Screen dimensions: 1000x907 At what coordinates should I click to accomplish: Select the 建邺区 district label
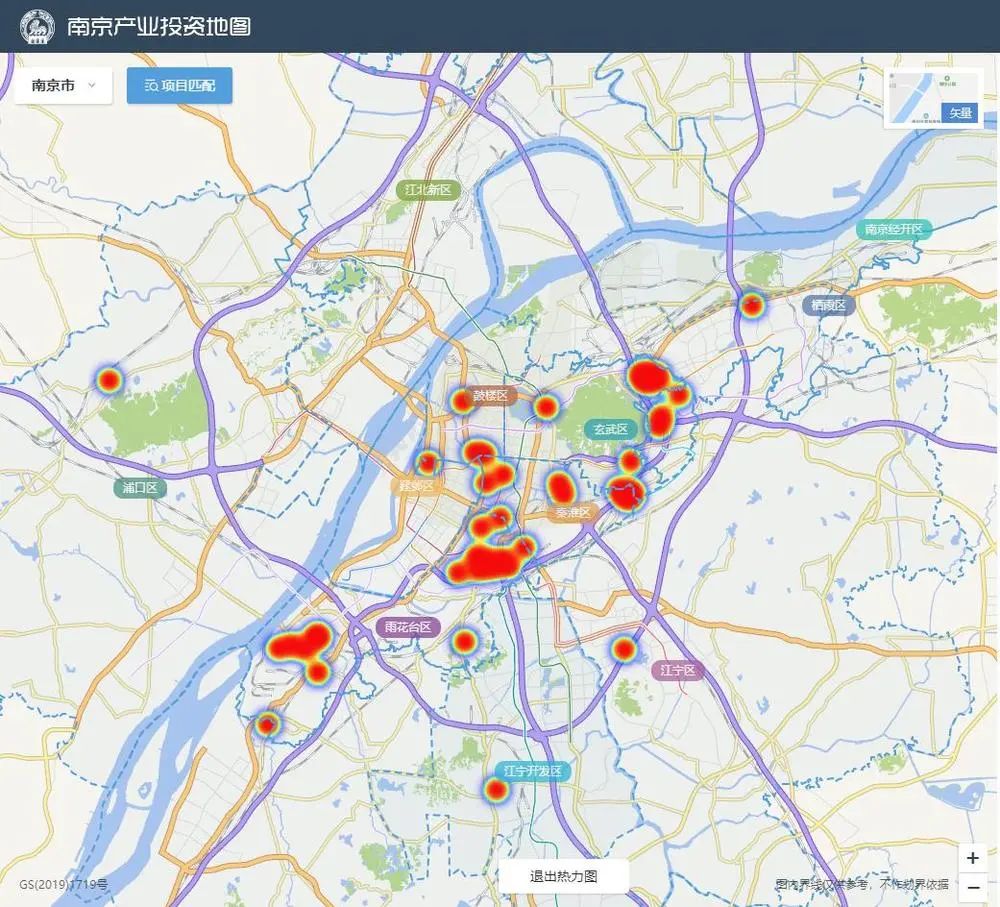click(417, 487)
